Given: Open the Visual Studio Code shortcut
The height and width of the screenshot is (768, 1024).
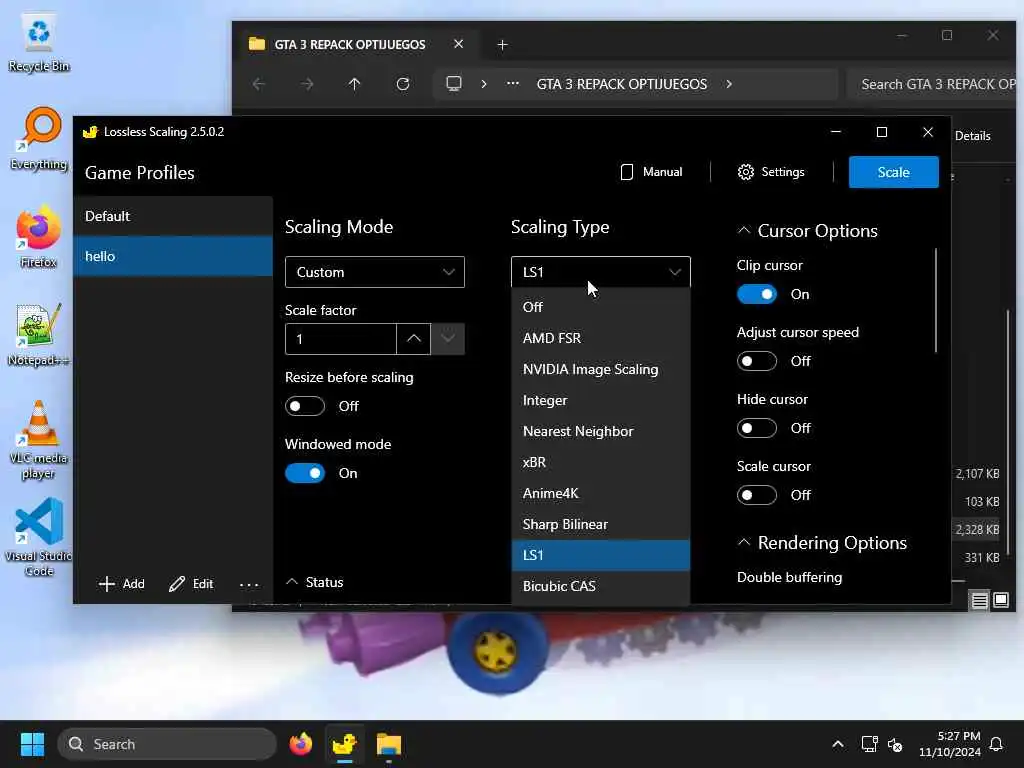Looking at the screenshot, I should 39,537.
